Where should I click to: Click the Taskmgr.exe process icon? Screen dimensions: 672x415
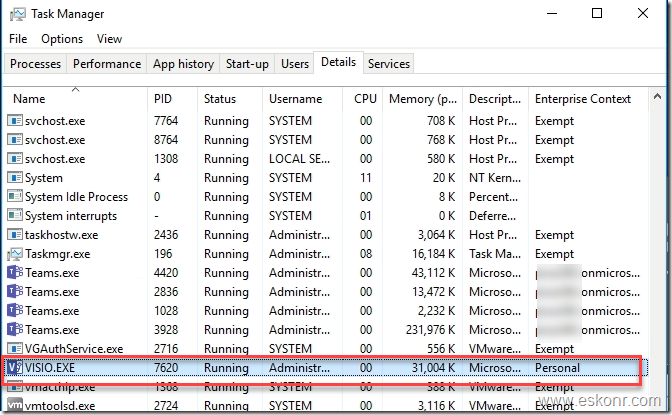14,254
